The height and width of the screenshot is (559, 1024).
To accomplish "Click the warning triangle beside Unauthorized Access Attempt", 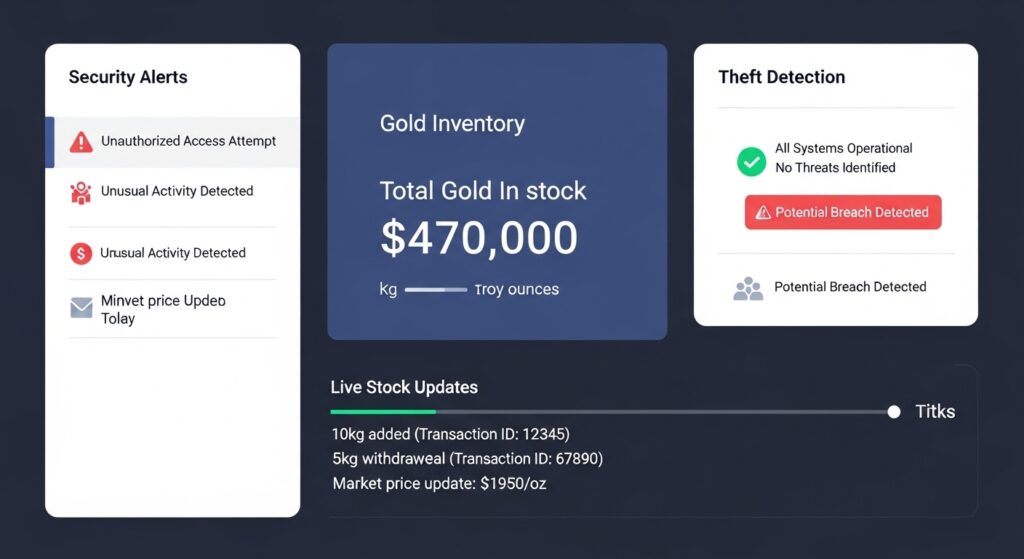I will pyautogui.click(x=81, y=142).
